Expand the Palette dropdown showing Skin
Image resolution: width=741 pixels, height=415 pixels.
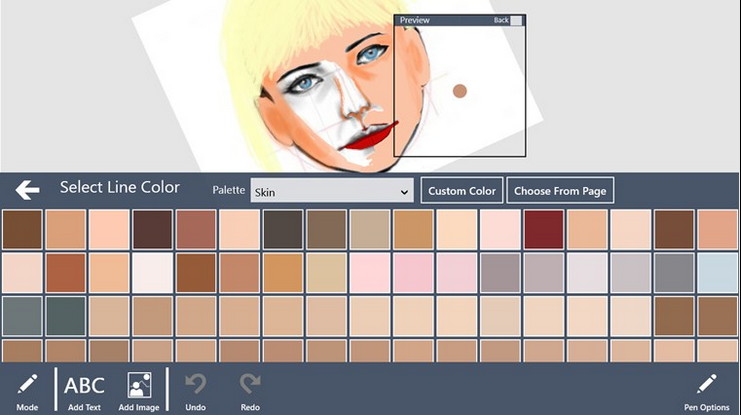332,190
